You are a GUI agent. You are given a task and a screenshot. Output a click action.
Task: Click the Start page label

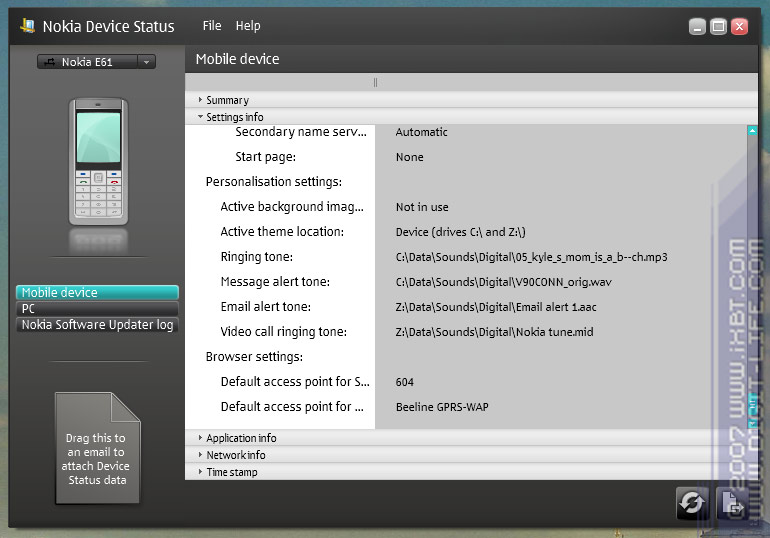pos(266,157)
